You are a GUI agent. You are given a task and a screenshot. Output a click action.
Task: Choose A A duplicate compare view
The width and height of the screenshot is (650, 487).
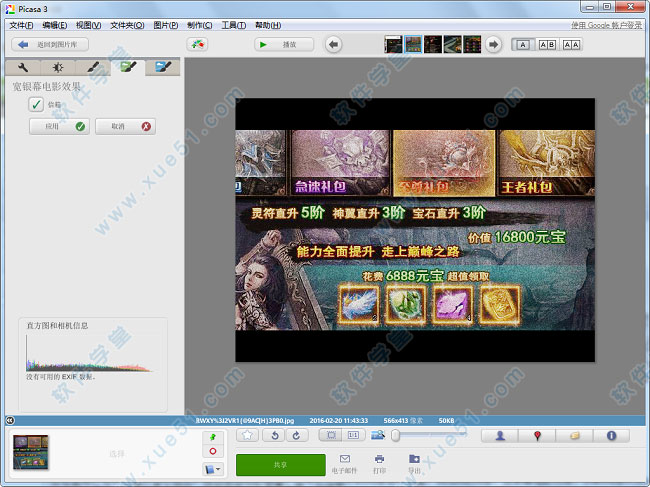[571, 45]
